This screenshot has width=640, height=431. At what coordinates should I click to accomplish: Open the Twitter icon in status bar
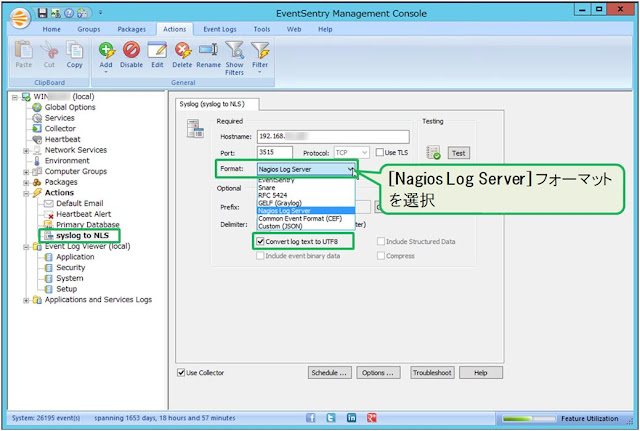pos(331,418)
